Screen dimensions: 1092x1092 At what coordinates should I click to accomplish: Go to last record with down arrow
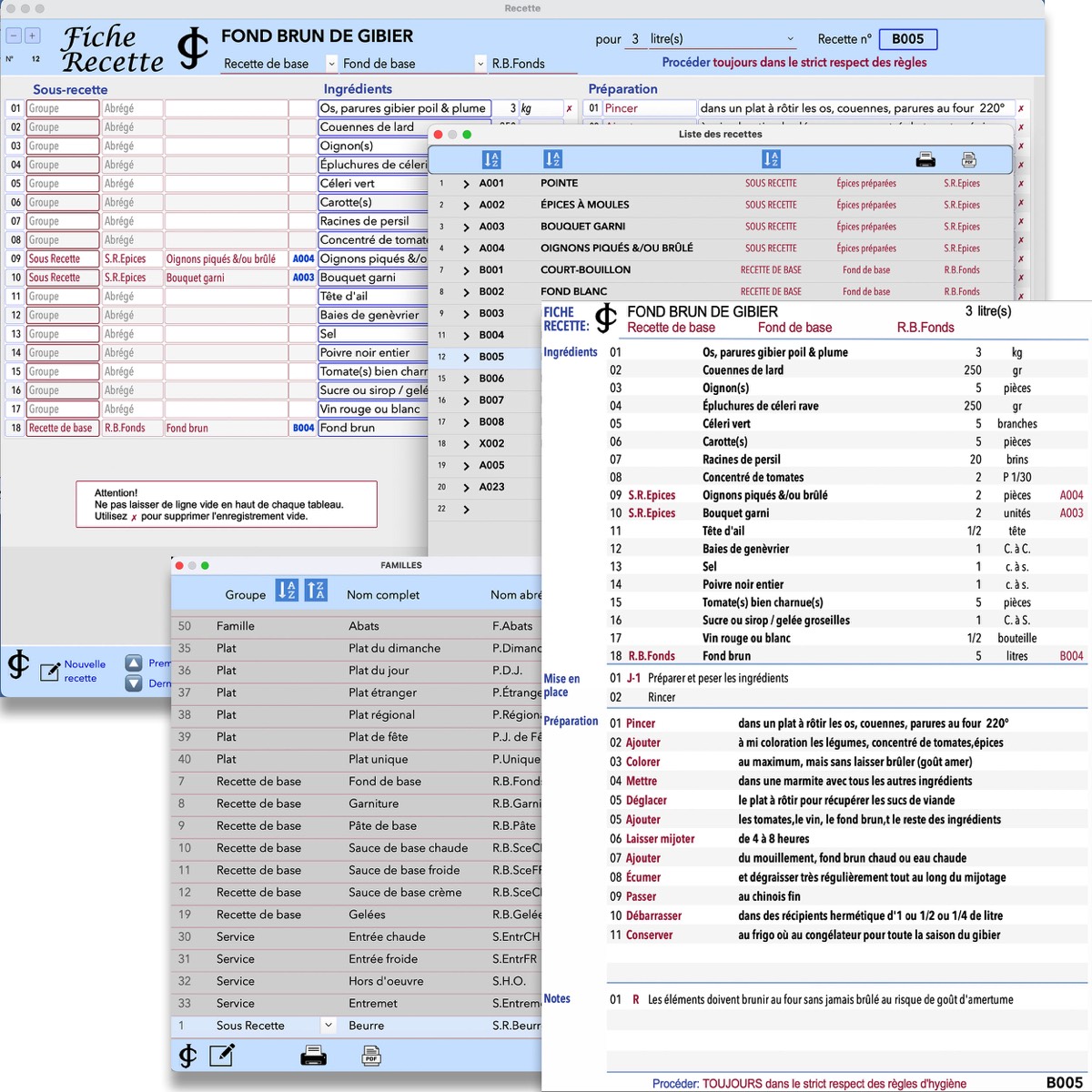click(x=134, y=683)
